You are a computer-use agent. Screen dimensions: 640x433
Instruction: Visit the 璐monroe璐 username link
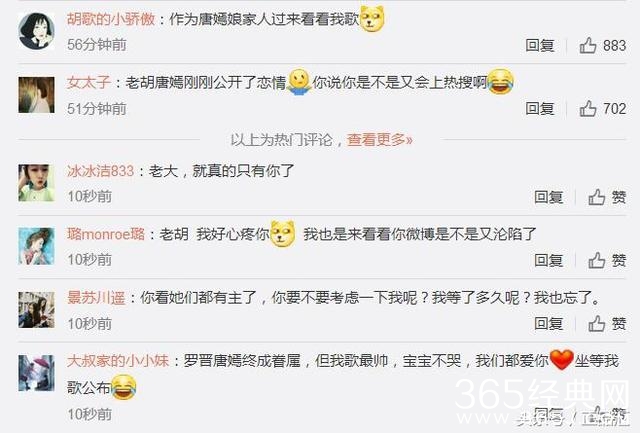(106, 234)
